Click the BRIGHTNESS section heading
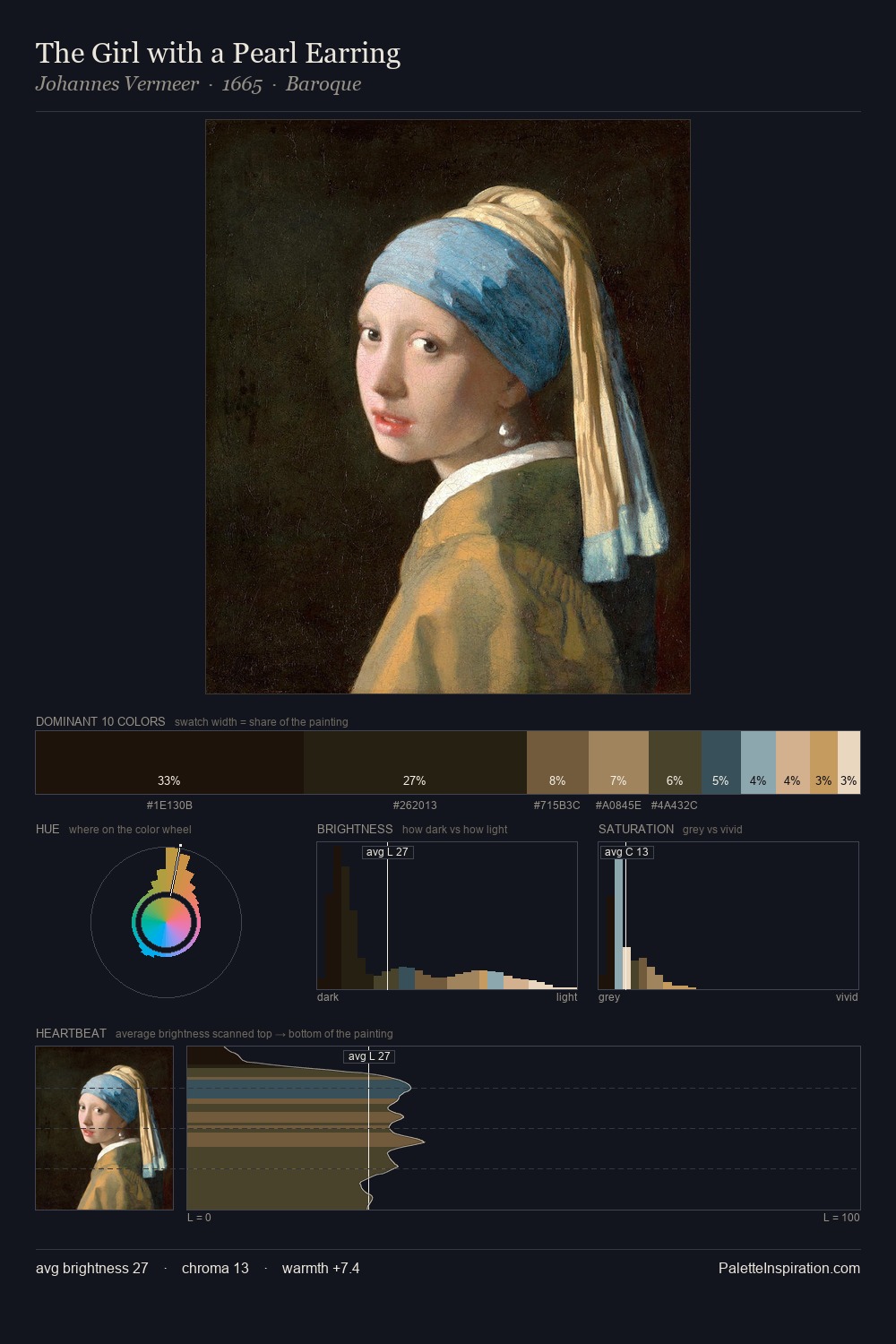 355,829
